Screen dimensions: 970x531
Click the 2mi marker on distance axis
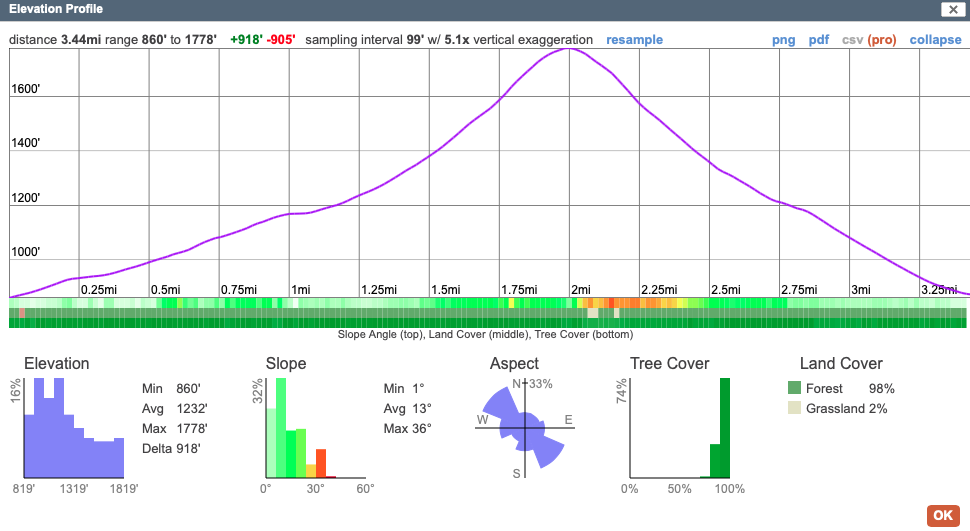pos(581,289)
